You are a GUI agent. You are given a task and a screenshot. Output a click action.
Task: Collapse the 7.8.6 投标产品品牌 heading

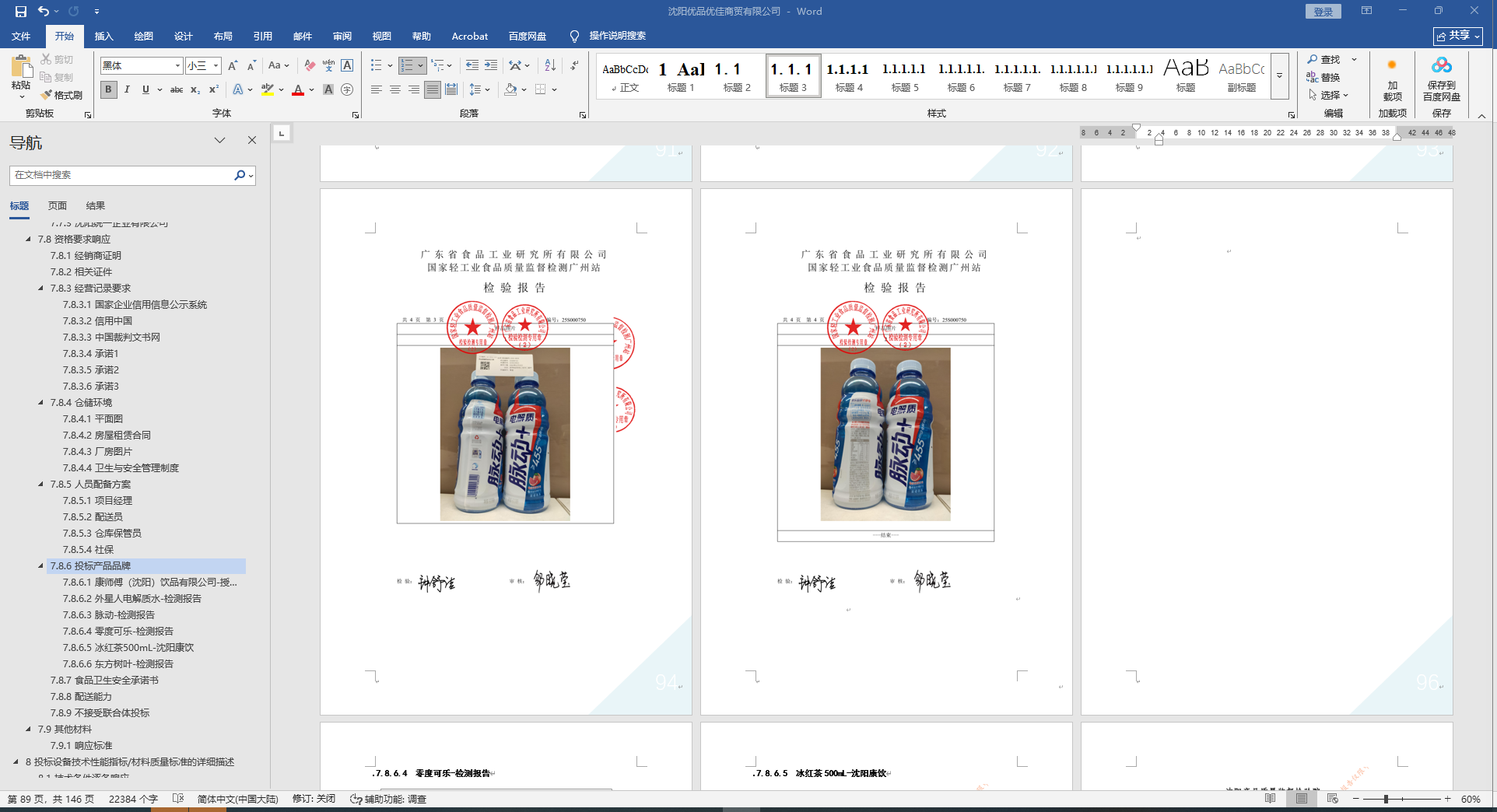click(41, 566)
